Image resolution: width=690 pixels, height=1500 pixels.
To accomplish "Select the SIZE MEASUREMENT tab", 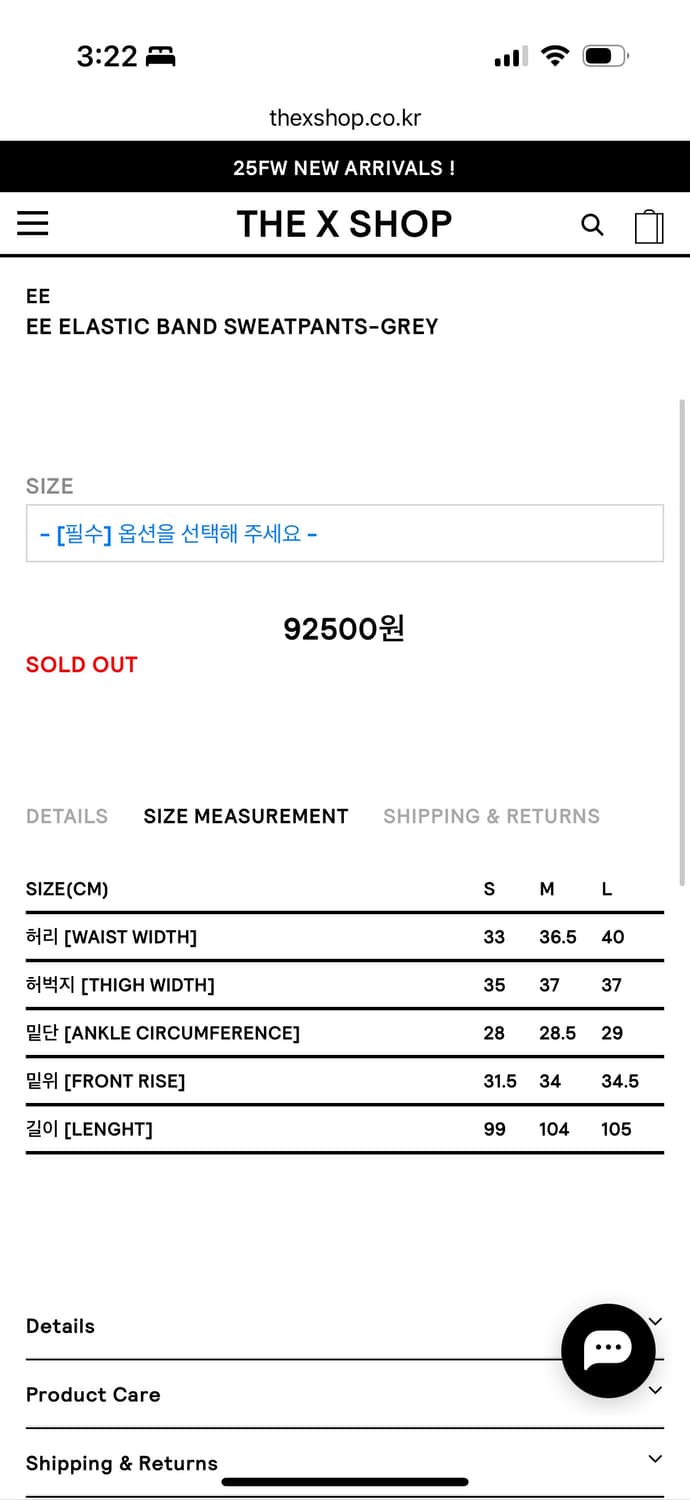I will 246,816.
